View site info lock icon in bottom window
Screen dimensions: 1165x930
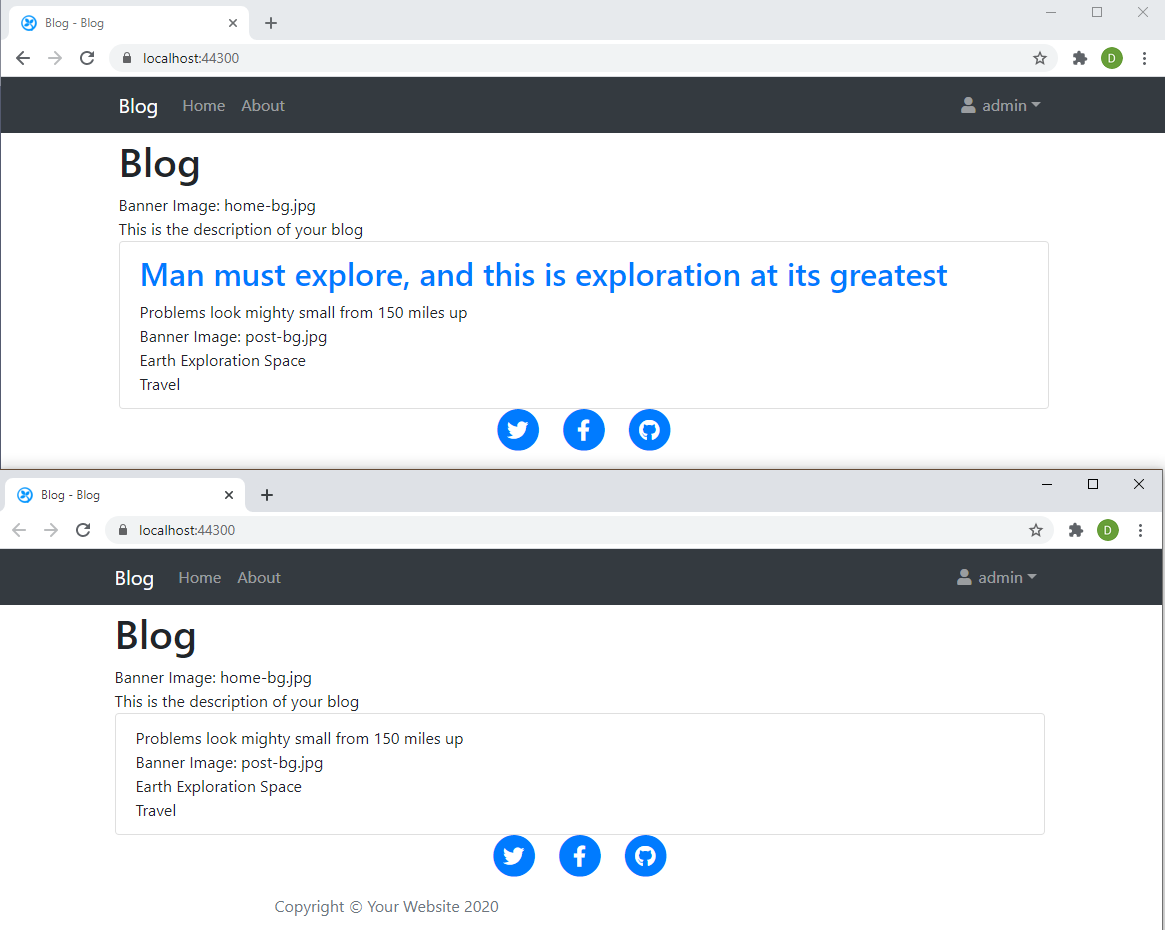123,530
